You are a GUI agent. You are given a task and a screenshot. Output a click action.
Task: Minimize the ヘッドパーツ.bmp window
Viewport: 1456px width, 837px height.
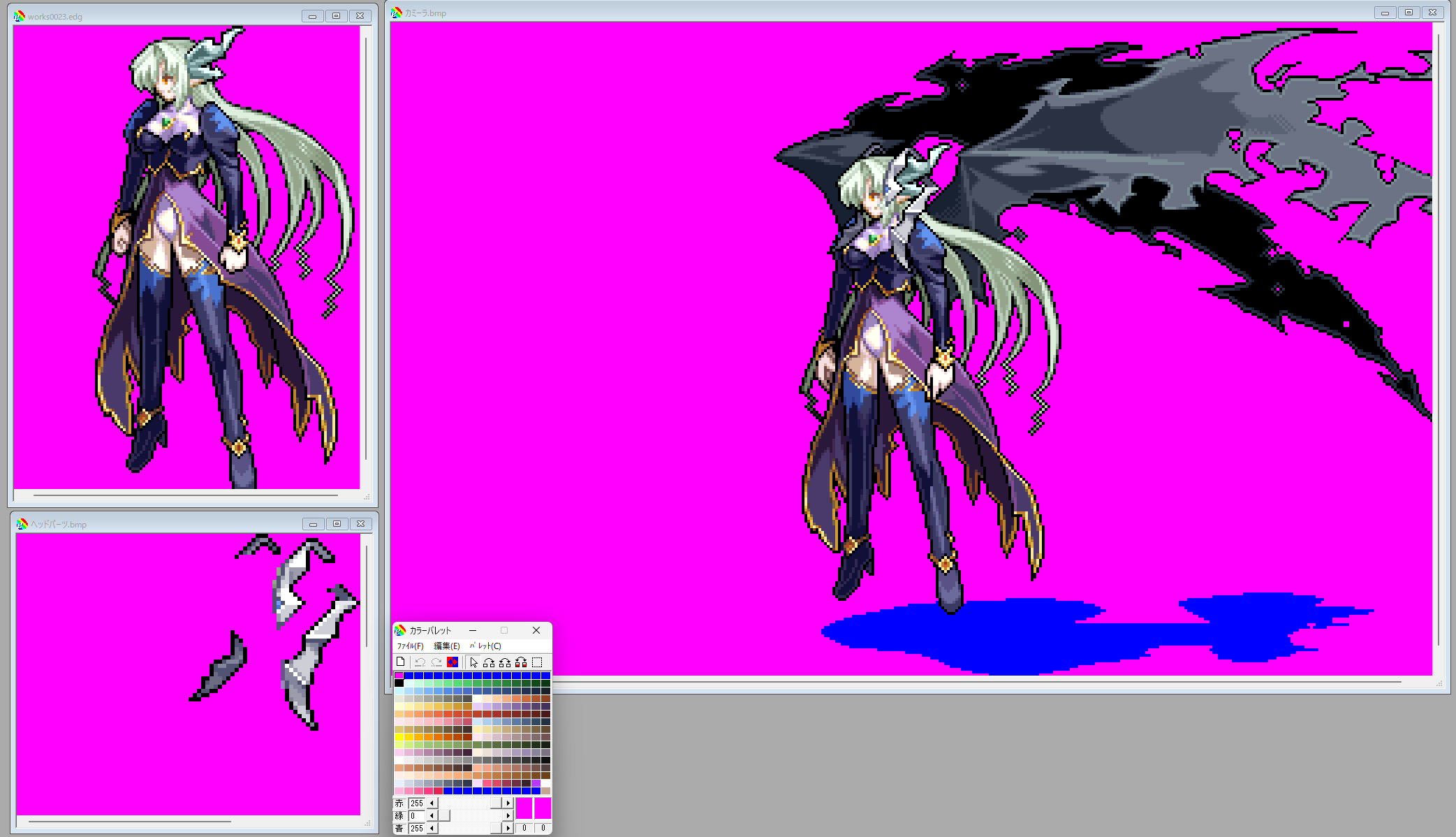point(313,524)
